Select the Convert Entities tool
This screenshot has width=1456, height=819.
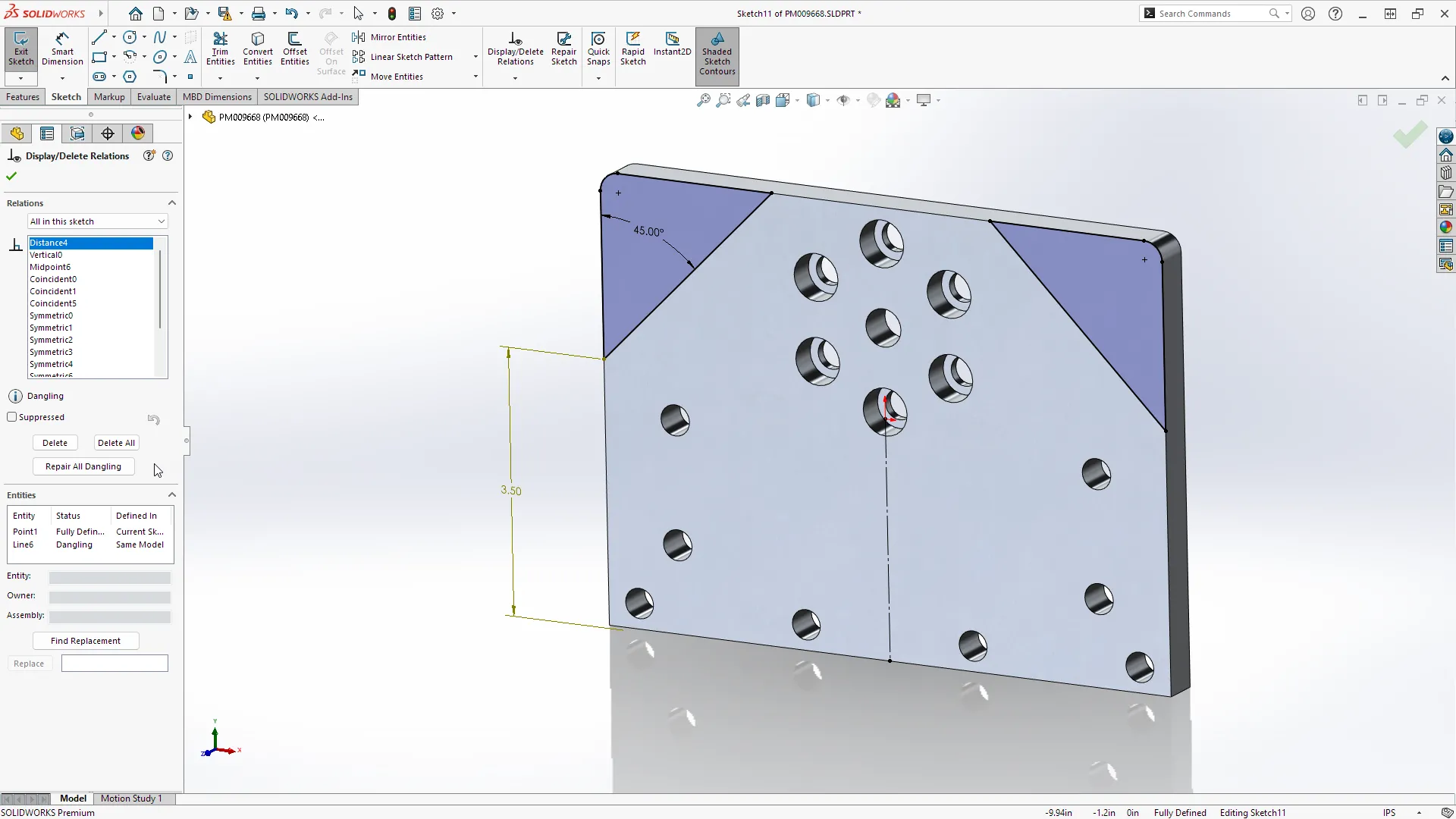click(257, 48)
